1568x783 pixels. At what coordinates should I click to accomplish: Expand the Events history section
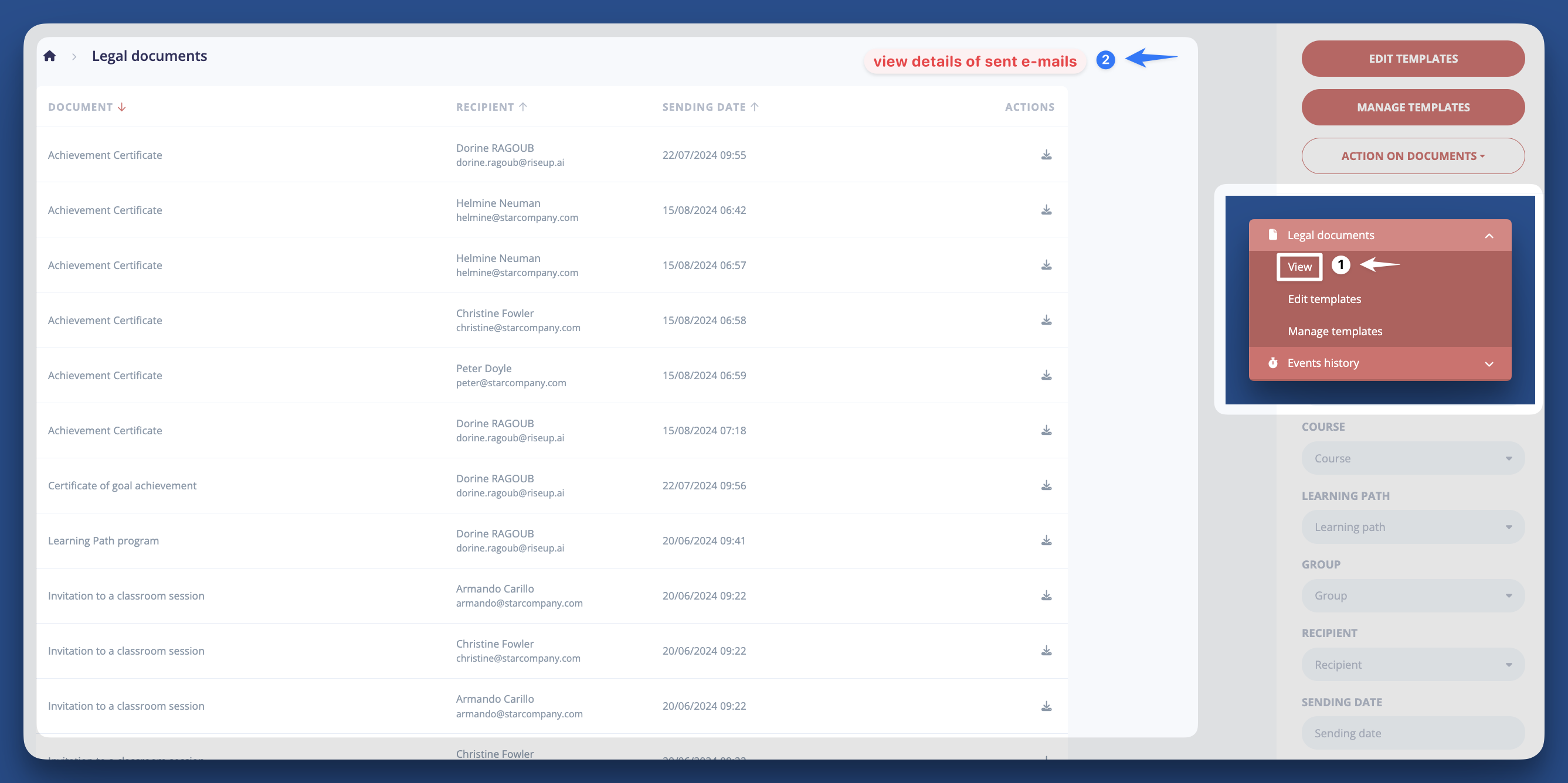1489,363
